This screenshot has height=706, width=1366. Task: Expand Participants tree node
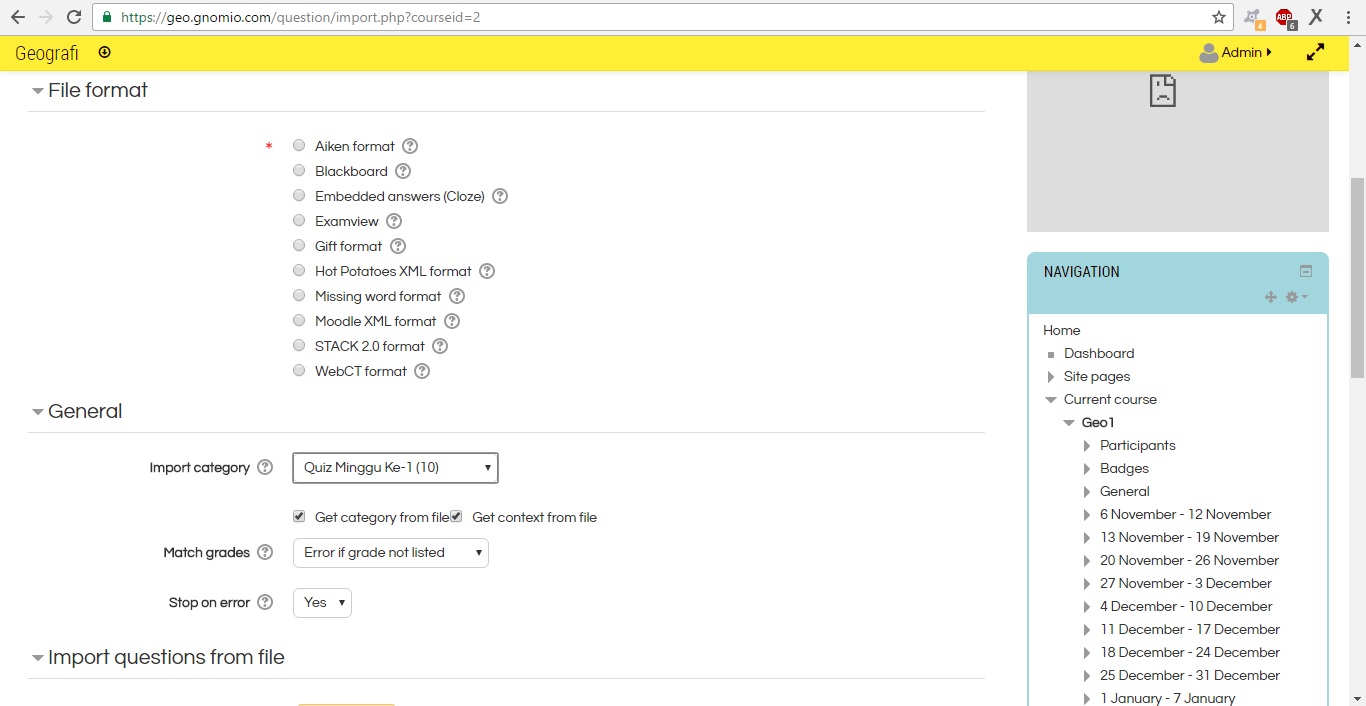point(1087,446)
